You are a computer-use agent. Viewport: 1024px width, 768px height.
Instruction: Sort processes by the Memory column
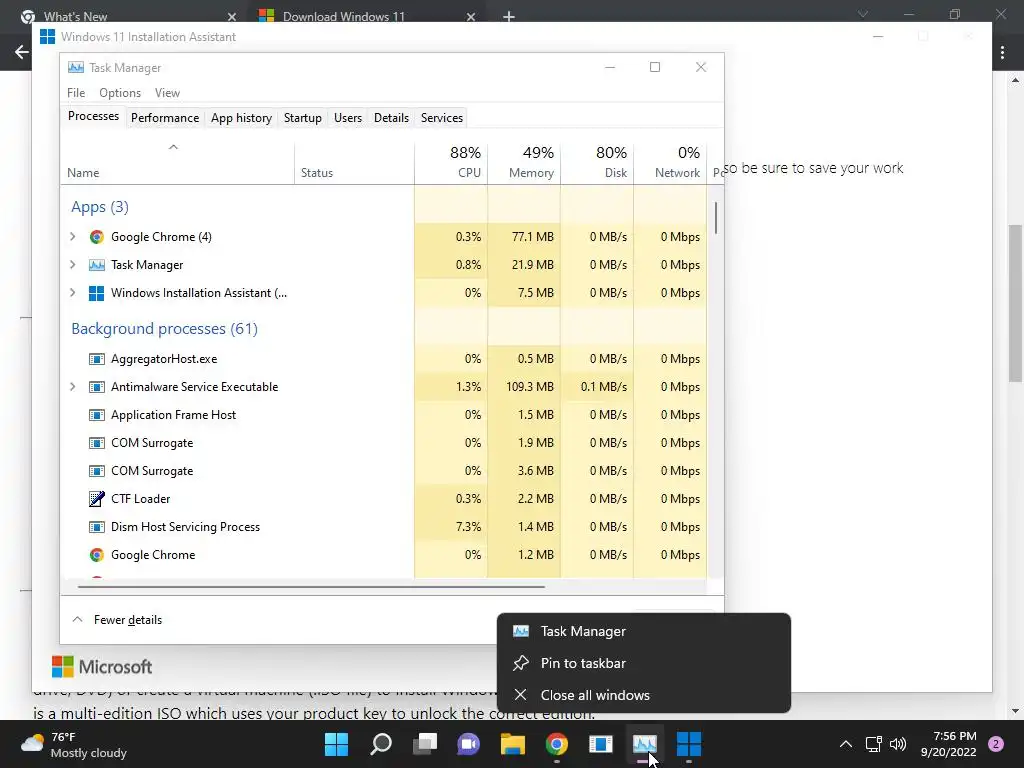coord(524,163)
